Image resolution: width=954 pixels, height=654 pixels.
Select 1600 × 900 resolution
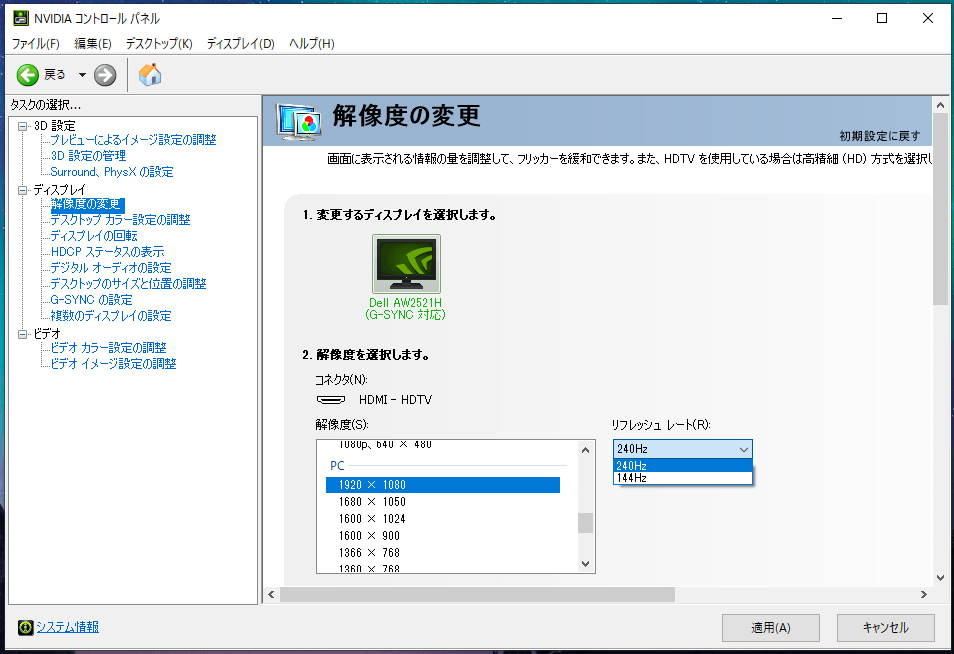pos(443,536)
